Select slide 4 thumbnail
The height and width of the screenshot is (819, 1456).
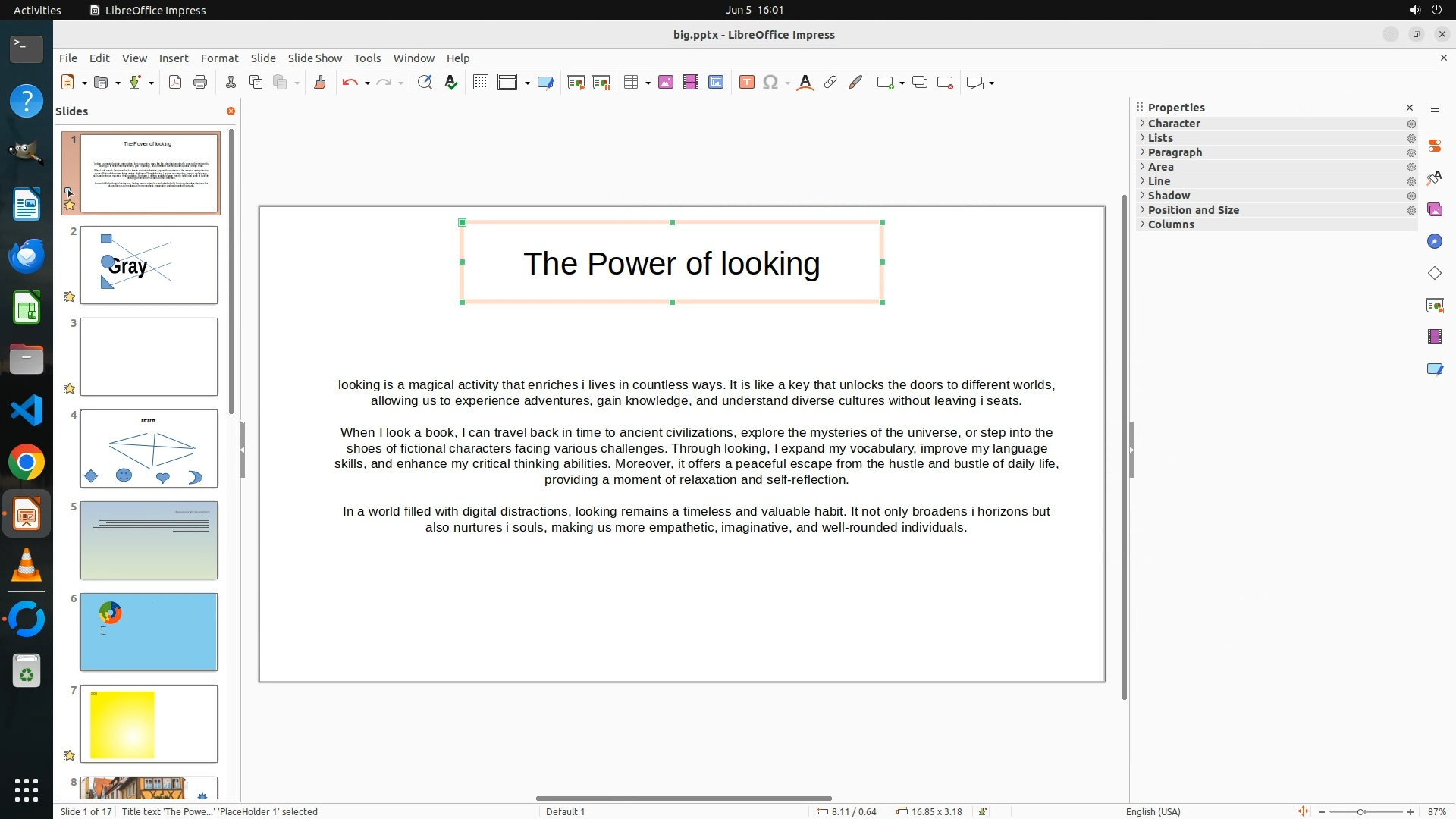(x=149, y=449)
